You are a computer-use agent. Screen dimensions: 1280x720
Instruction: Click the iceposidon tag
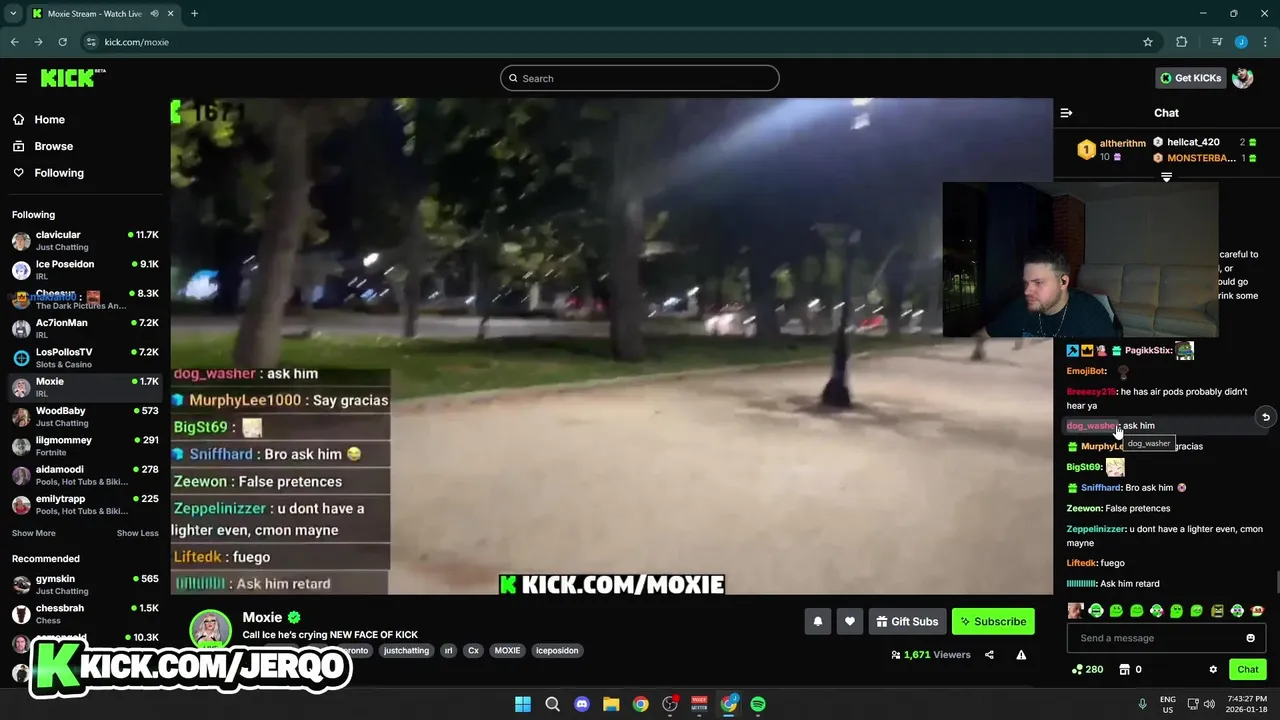coord(557,650)
